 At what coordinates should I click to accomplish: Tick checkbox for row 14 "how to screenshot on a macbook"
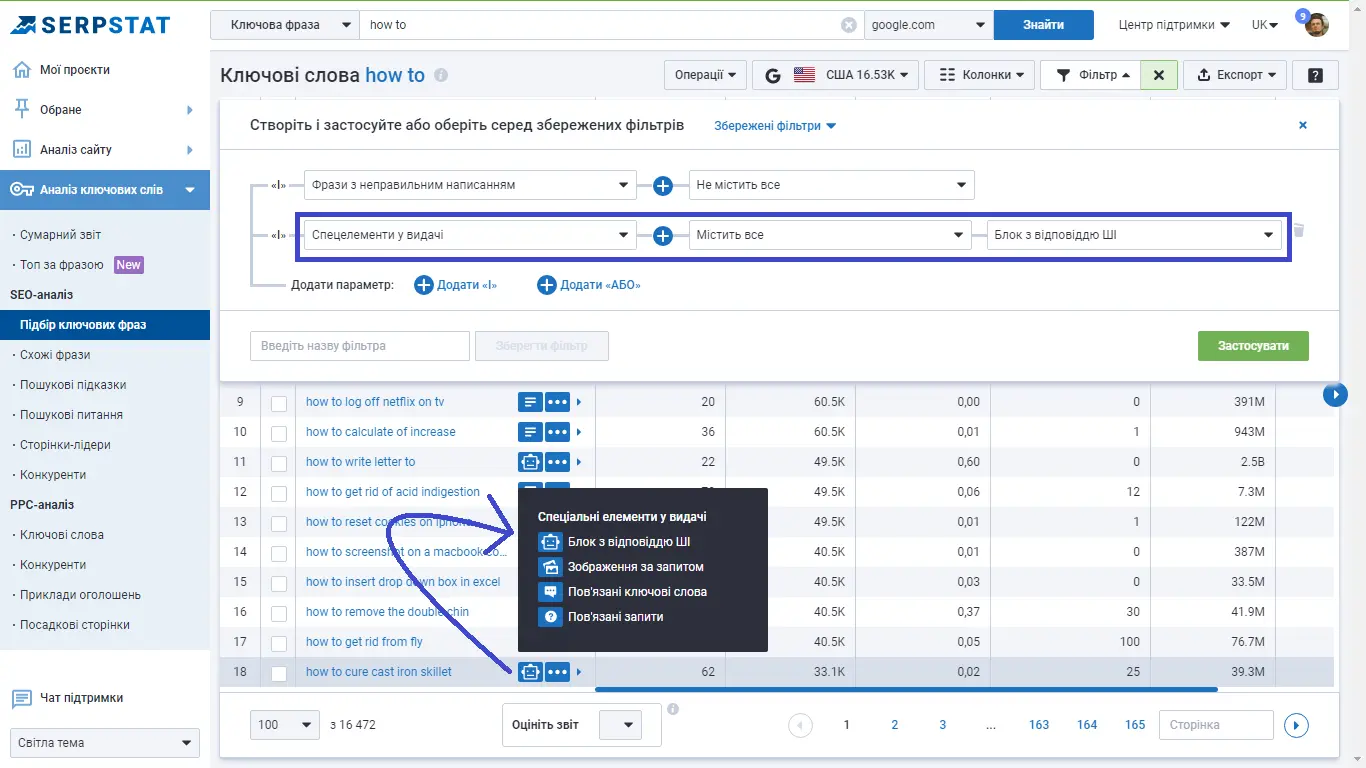[x=279, y=553]
